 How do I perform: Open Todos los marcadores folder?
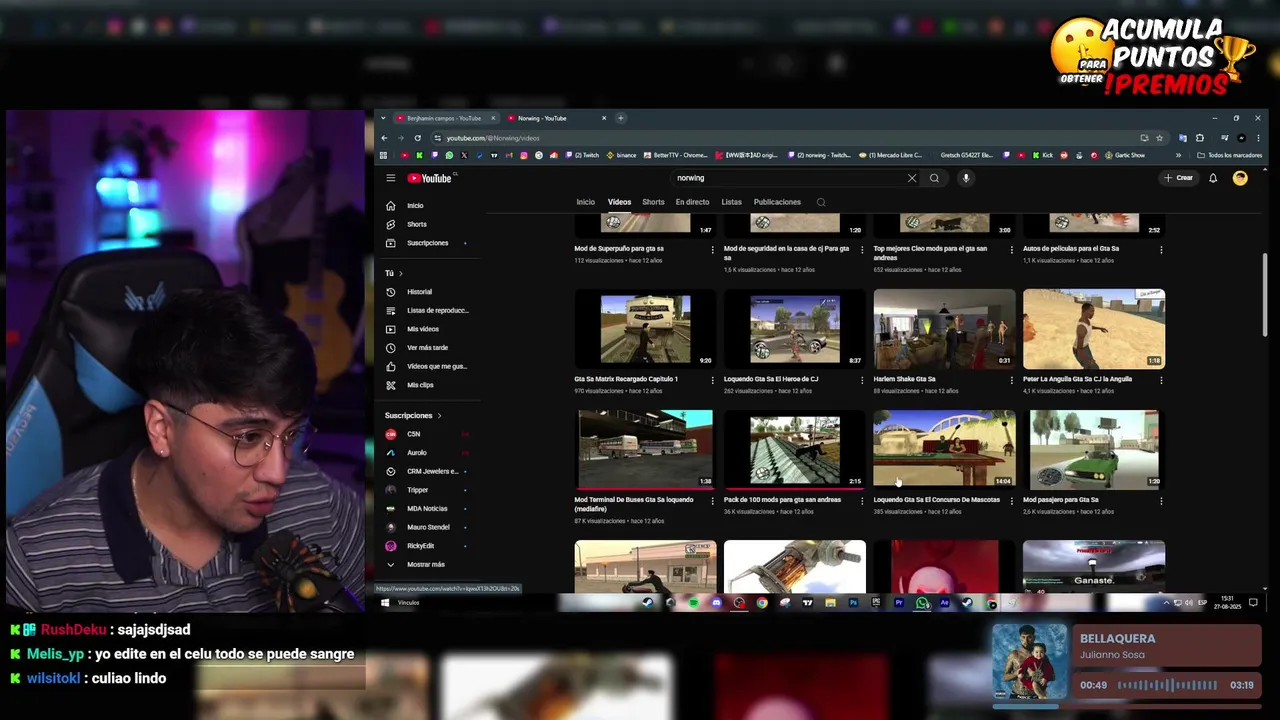(1229, 155)
